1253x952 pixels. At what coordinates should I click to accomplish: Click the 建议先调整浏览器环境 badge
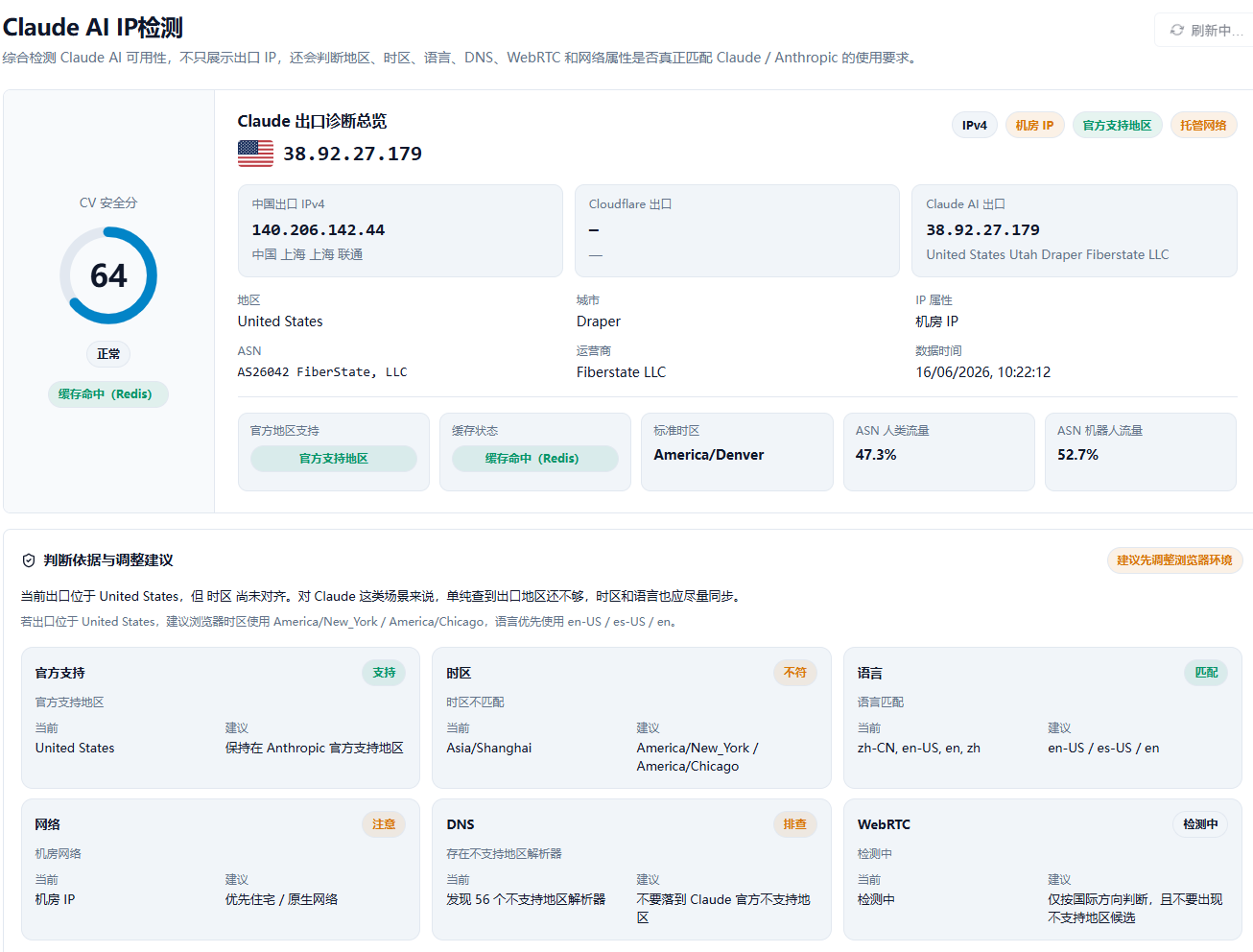coord(1174,560)
